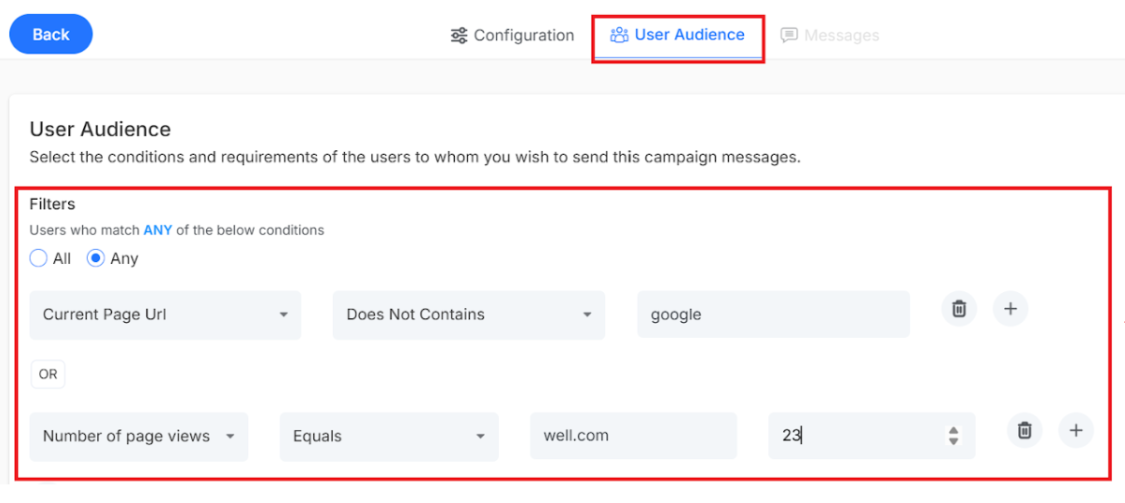The height and width of the screenshot is (503, 1125).
Task: Click the User Audience section heading
Action: pos(100,129)
